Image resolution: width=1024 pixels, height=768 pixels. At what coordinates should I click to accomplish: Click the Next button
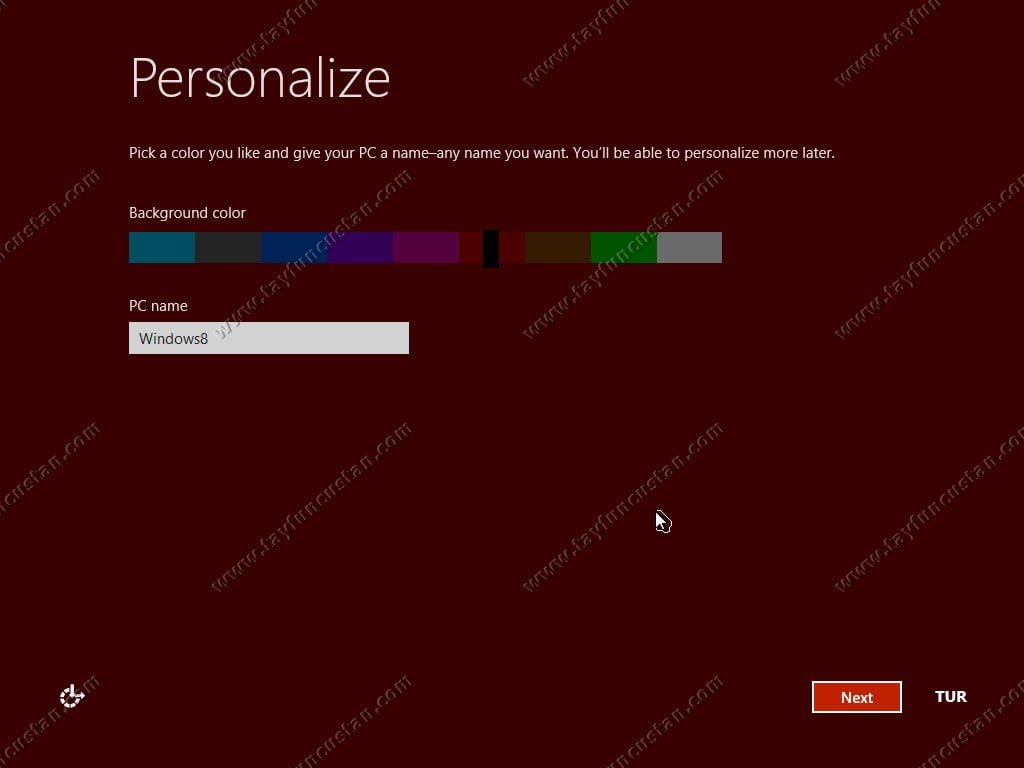click(856, 697)
